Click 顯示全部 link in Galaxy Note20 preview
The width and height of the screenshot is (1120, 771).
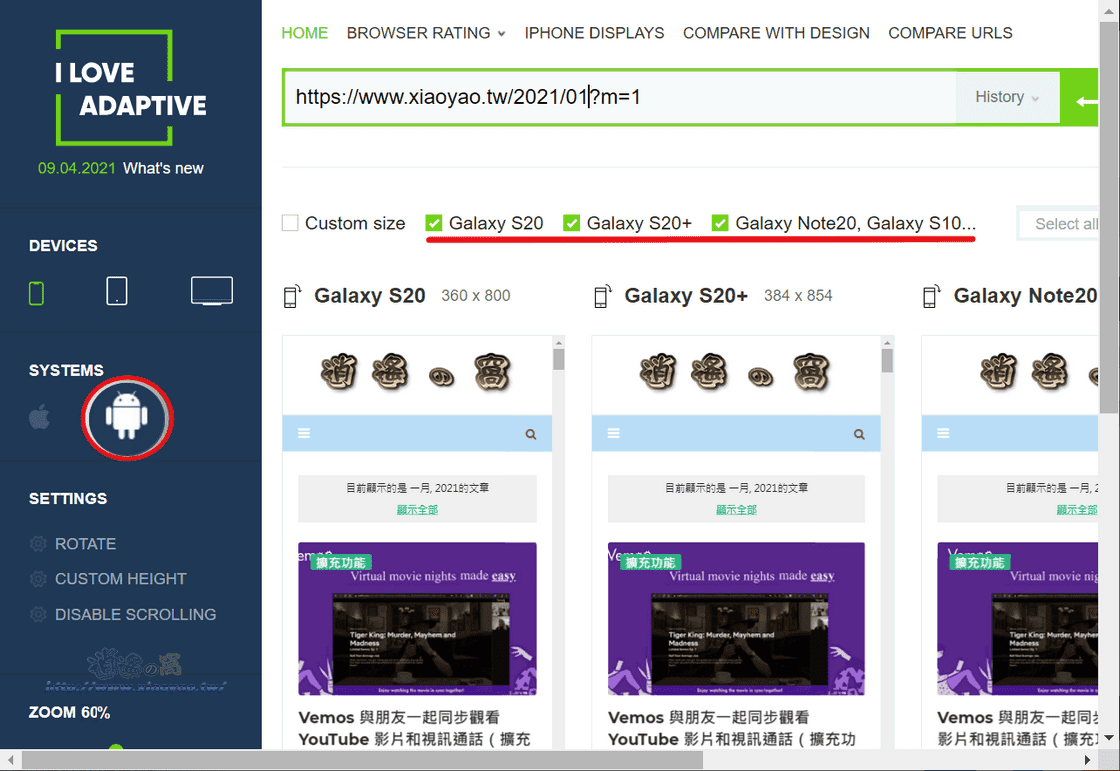pyautogui.click(x=1077, y=509)
